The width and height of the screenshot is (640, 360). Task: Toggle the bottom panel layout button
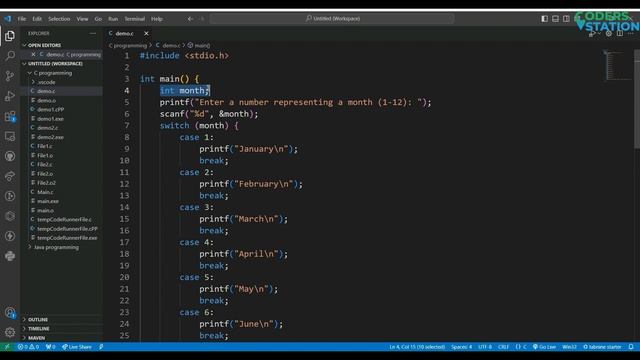point(556,19)
